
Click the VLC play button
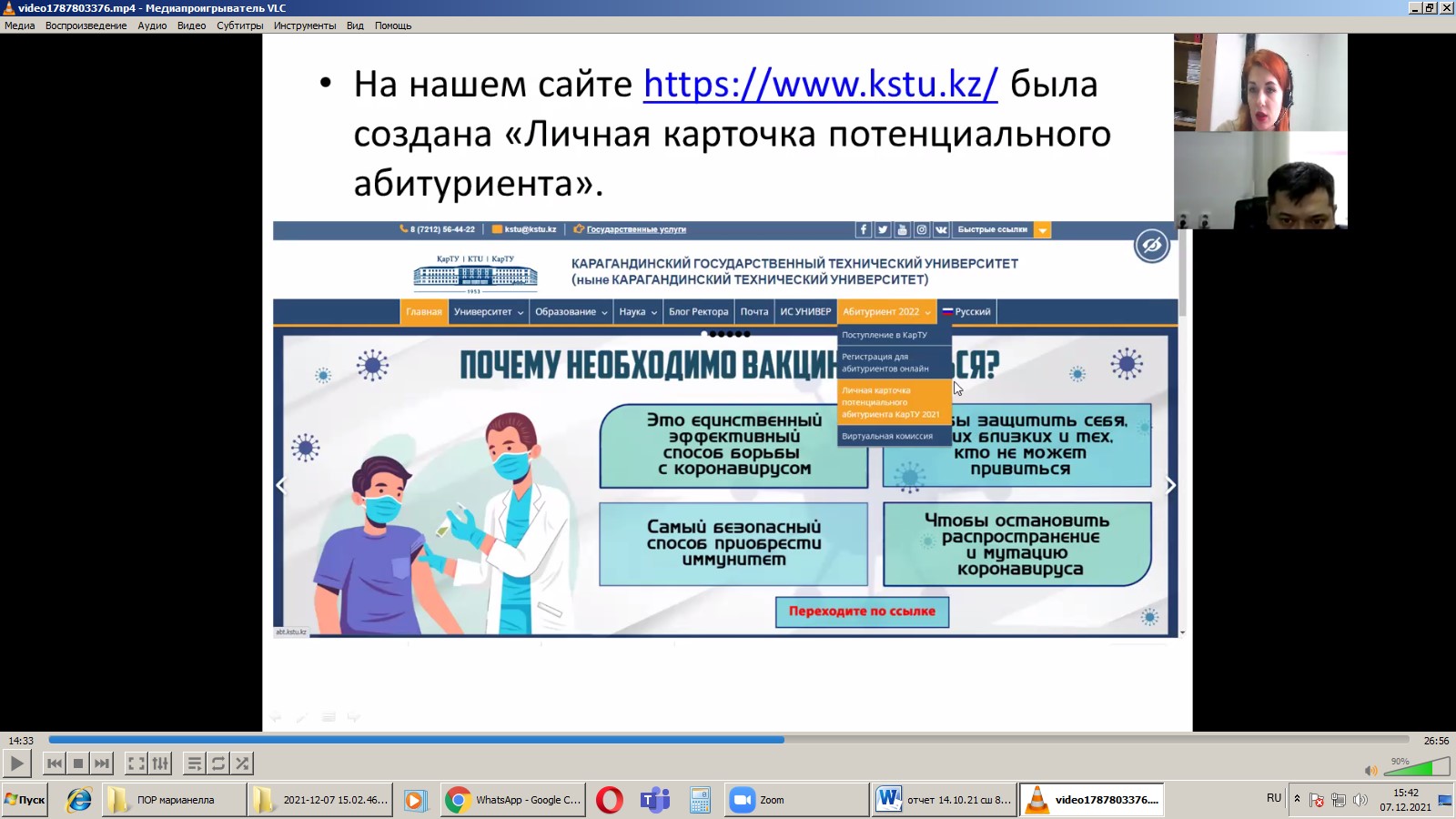pos(16,763)
